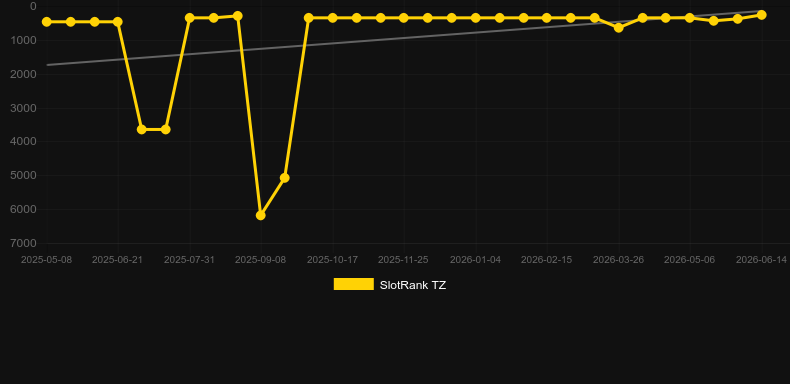790x384 pixels.
Task: Click the 6000 y-axis label
Action: [23, 209]
